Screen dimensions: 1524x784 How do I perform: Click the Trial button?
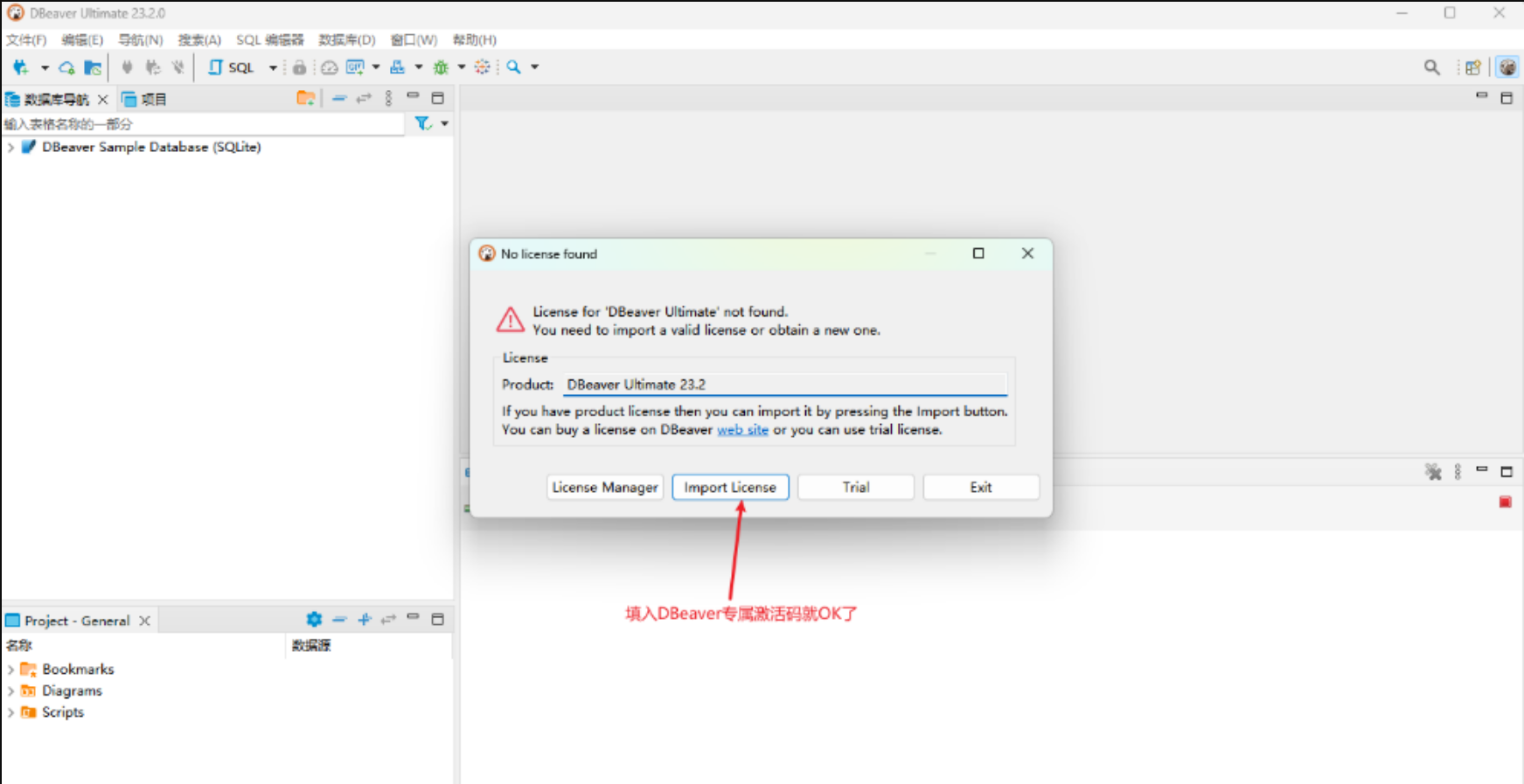click(856, 488)
